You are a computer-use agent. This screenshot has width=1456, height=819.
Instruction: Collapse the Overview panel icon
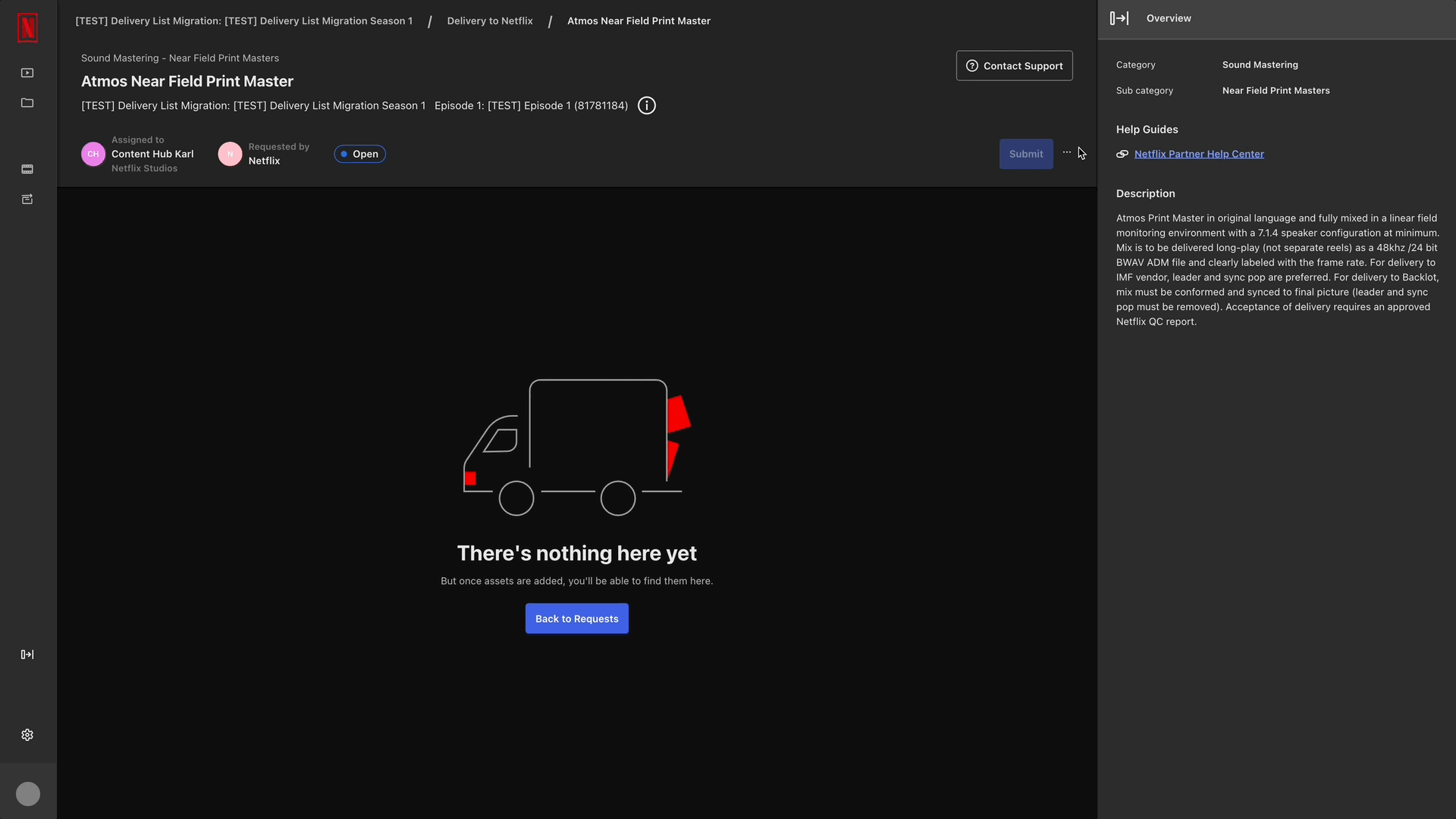1119,18
